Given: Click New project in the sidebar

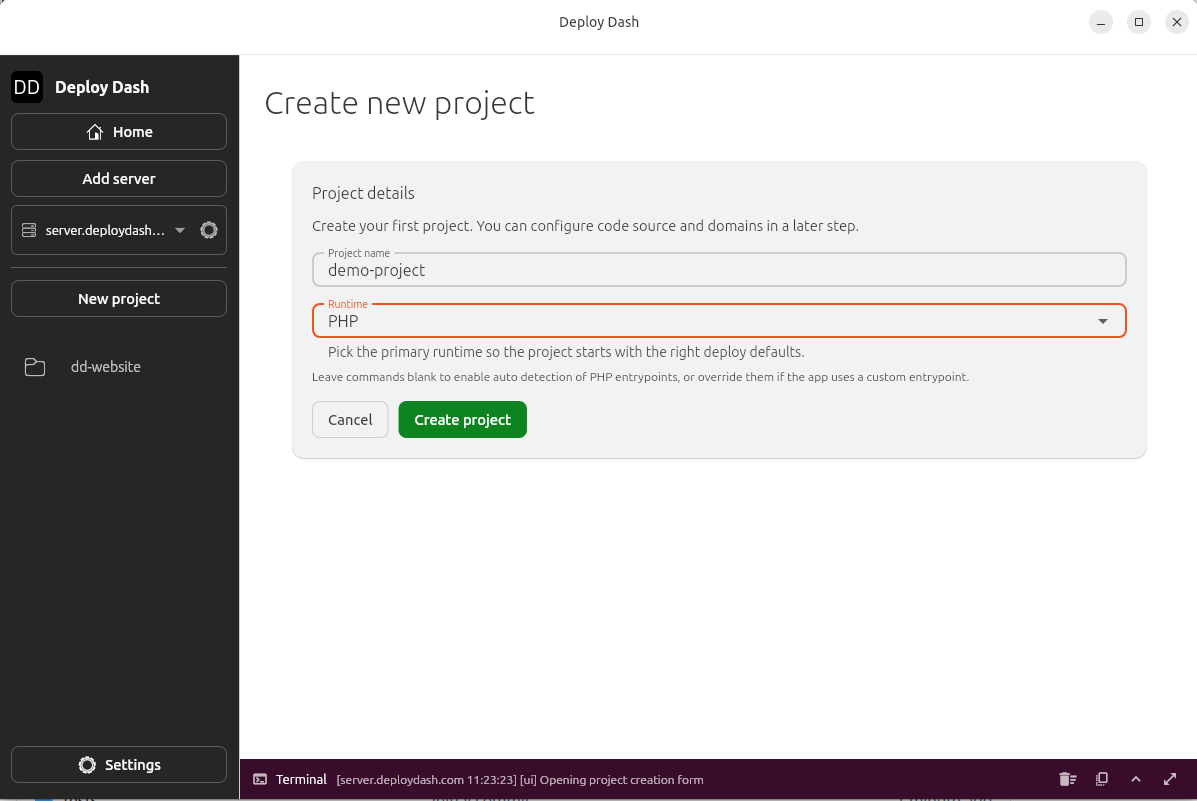Looking at the screenshot, I should pyautogui.click(x=118, y=298).
